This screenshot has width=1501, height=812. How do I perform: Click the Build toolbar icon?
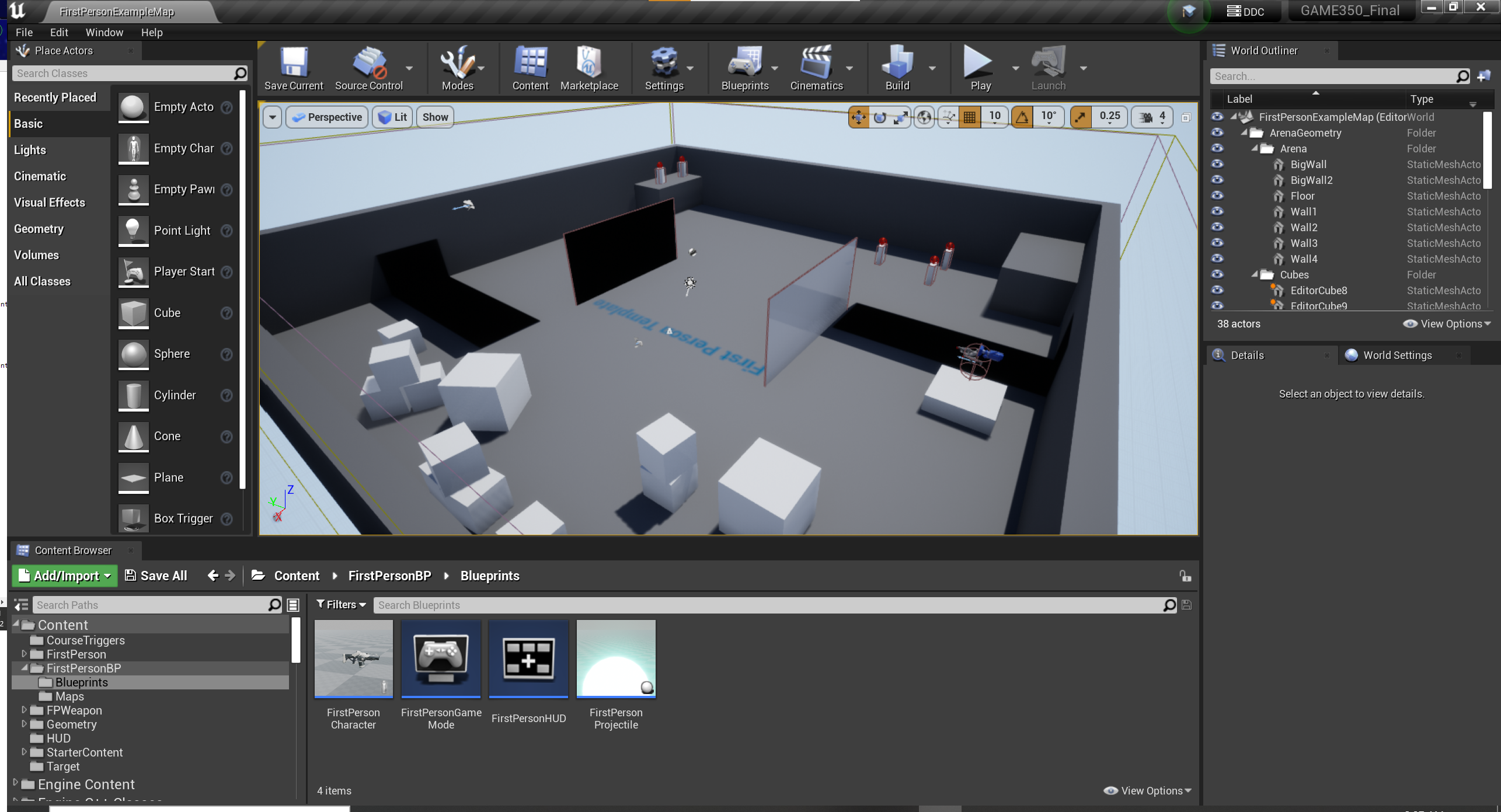[897, 68]
